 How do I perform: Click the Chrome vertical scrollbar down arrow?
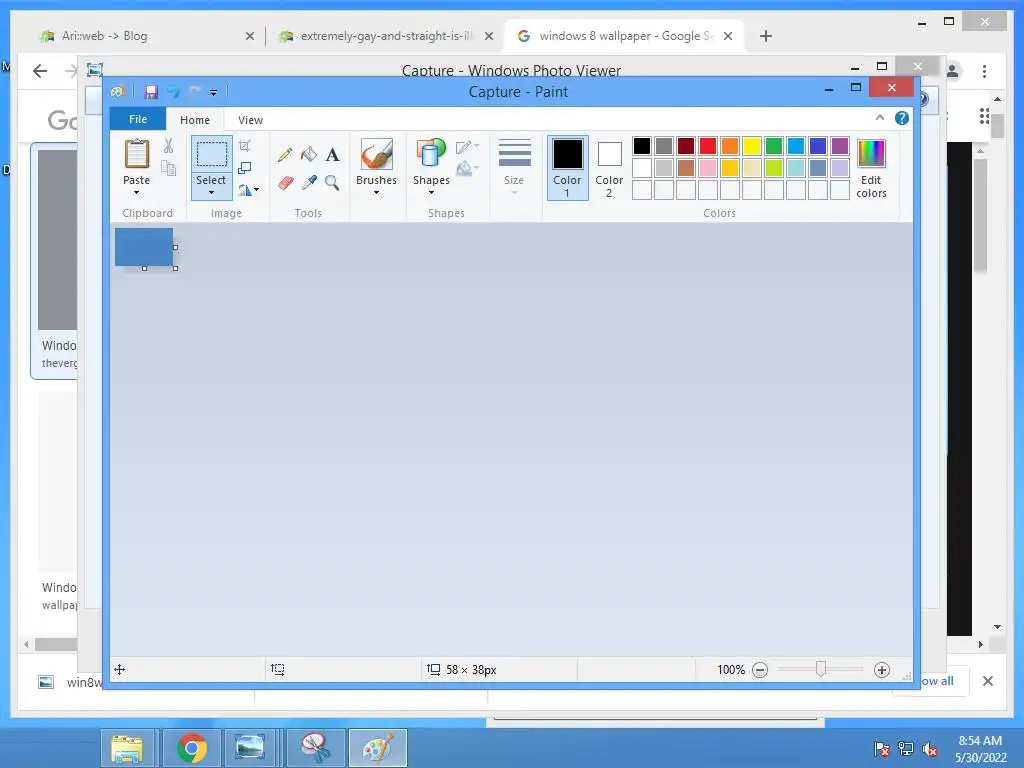coord(997,627)
